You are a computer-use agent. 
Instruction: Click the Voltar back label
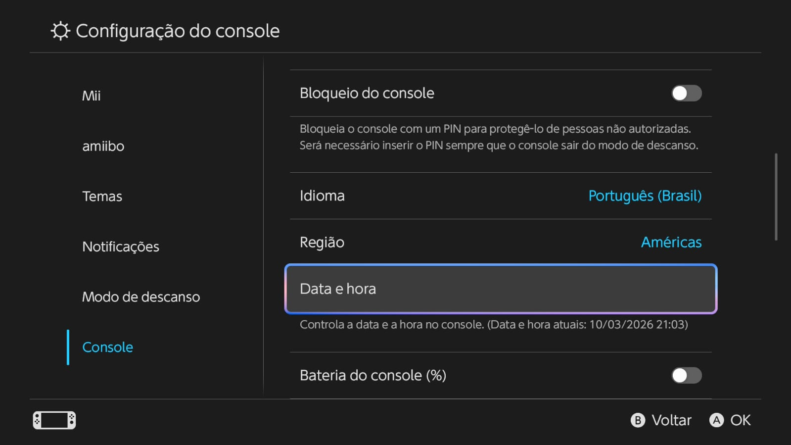tap(670, 421)
